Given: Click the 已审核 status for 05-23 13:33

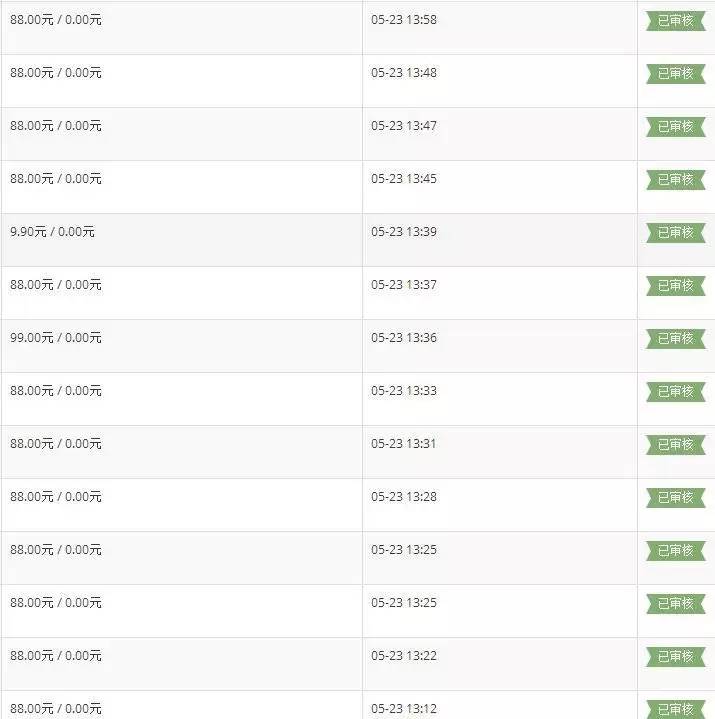Looking at the screenshot, I should click(x=675, y=392).
